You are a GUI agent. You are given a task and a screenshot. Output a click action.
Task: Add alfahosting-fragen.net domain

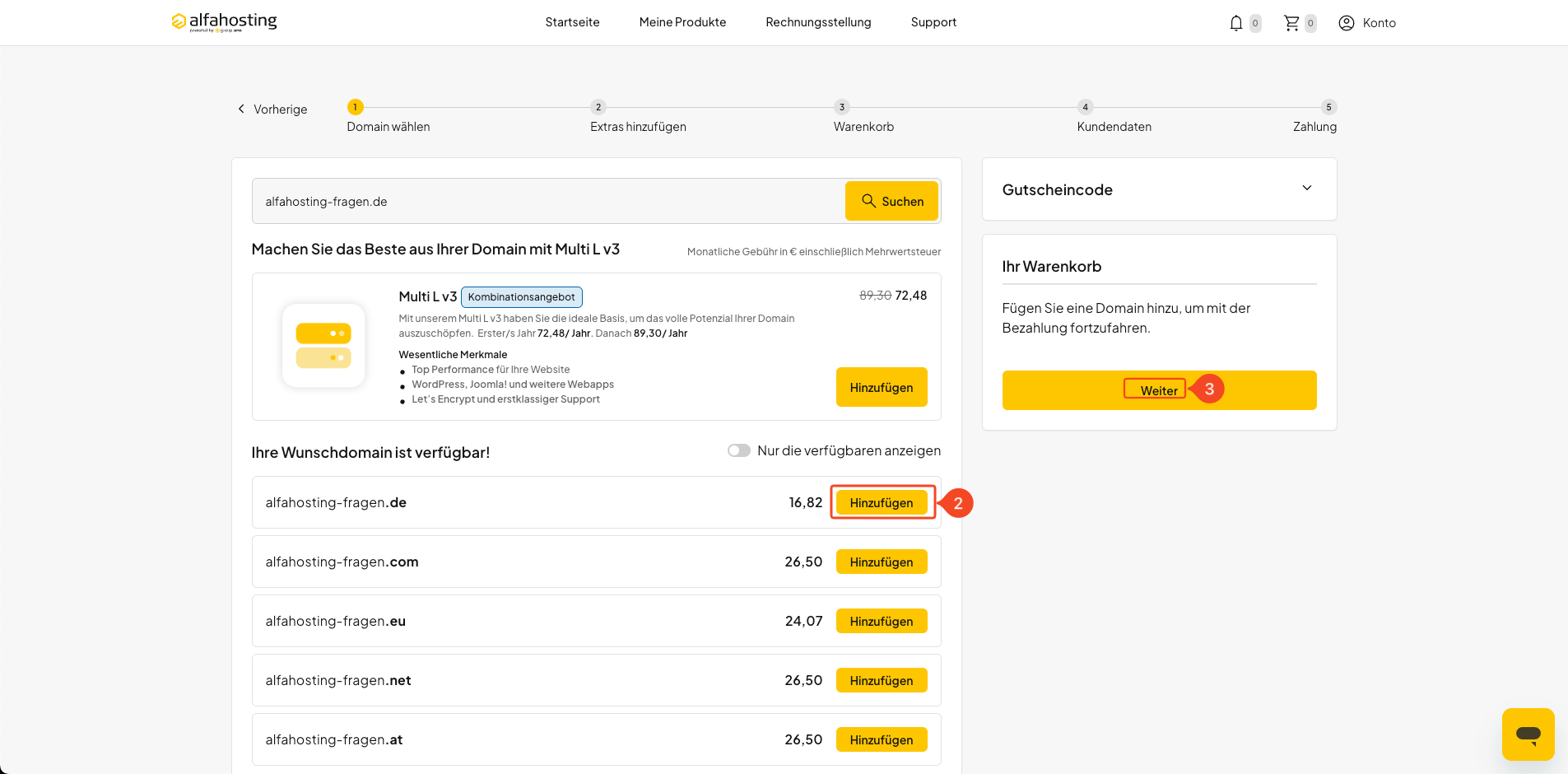pyautogui.click(x=882, y=680)
